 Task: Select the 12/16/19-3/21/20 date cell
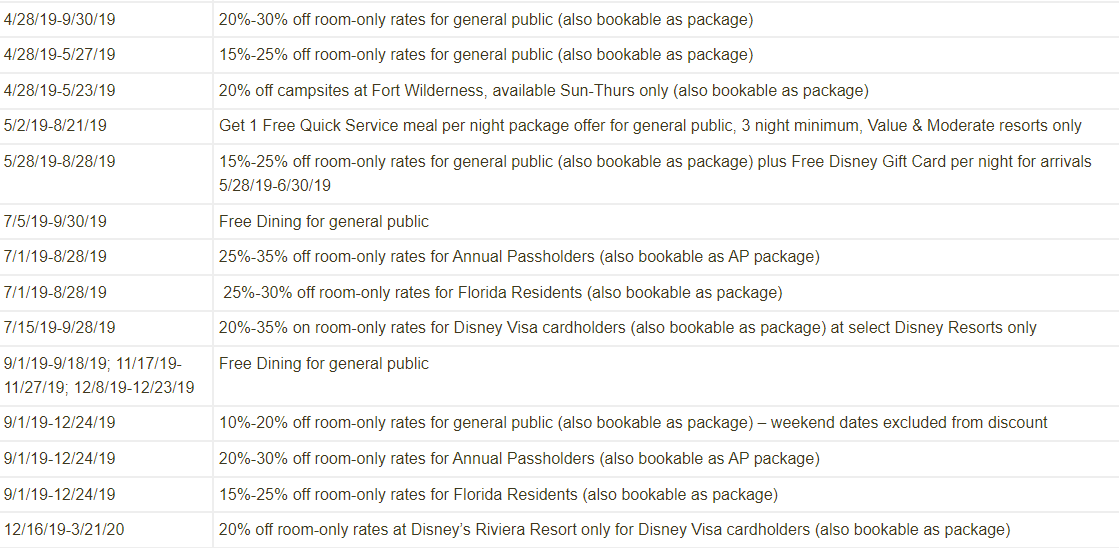[x=64, y=530]
